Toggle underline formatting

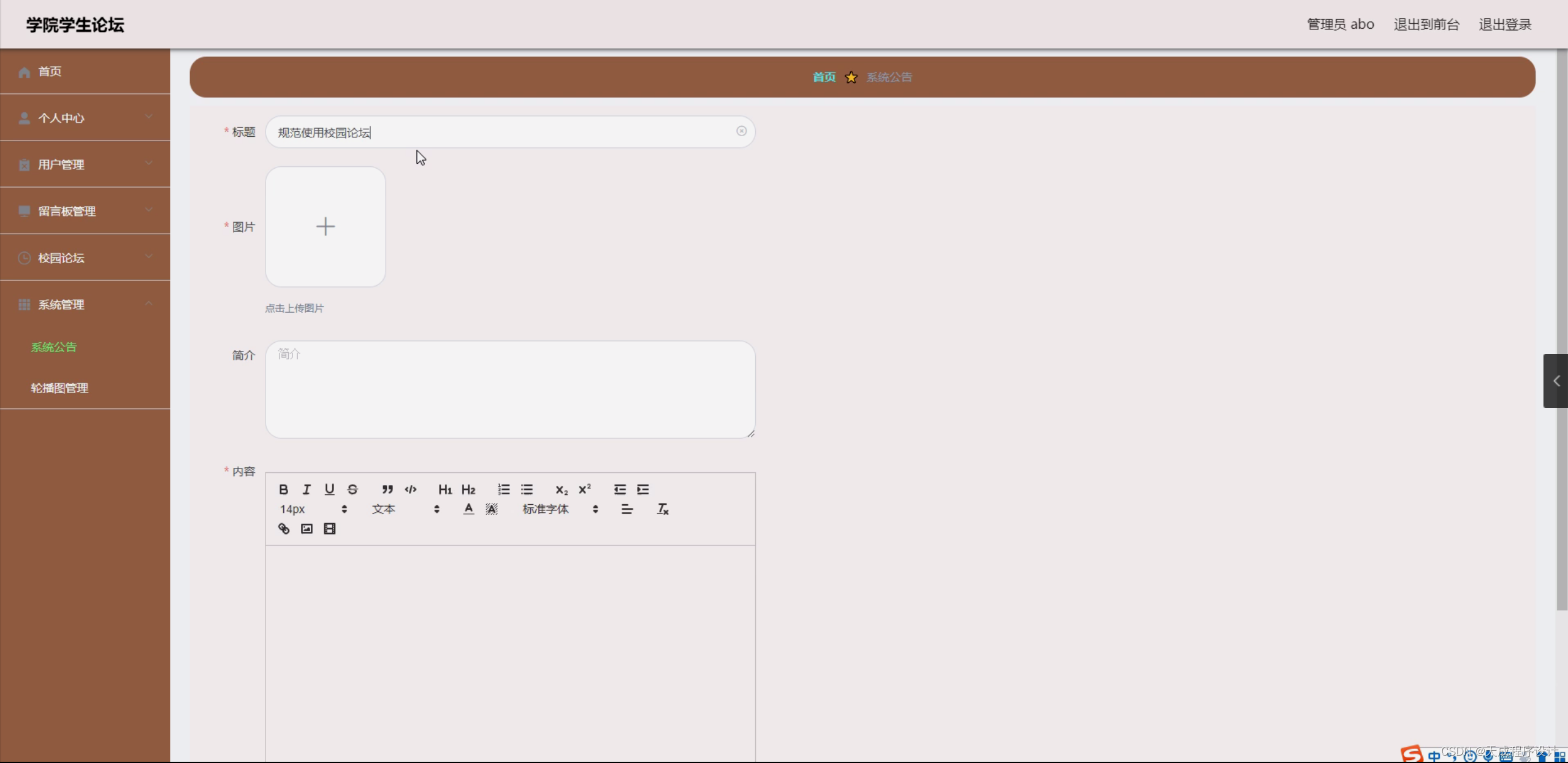(330, 489)
